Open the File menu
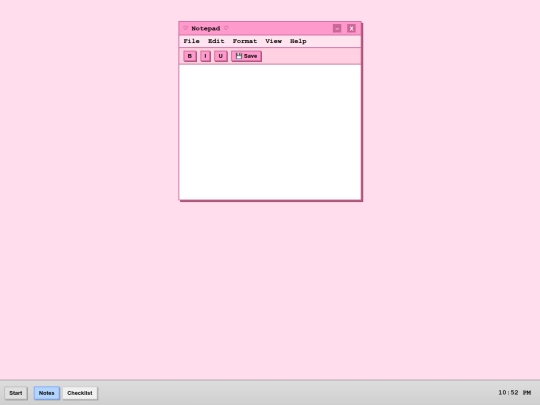This screenshot has width=540, height=405. click(191, 41)
